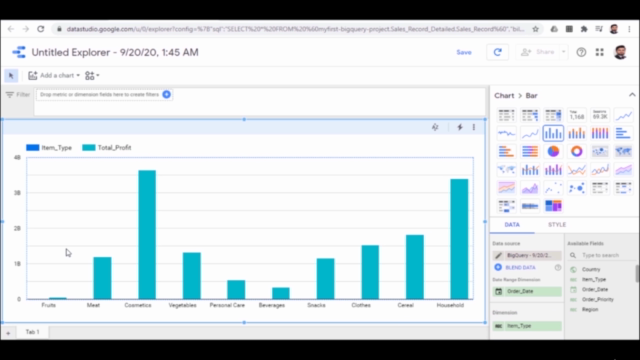Edit the BigQuery data source pencil icon
Image resolution: width=640 pixels, height=360 pixels.
pos(498,256)
